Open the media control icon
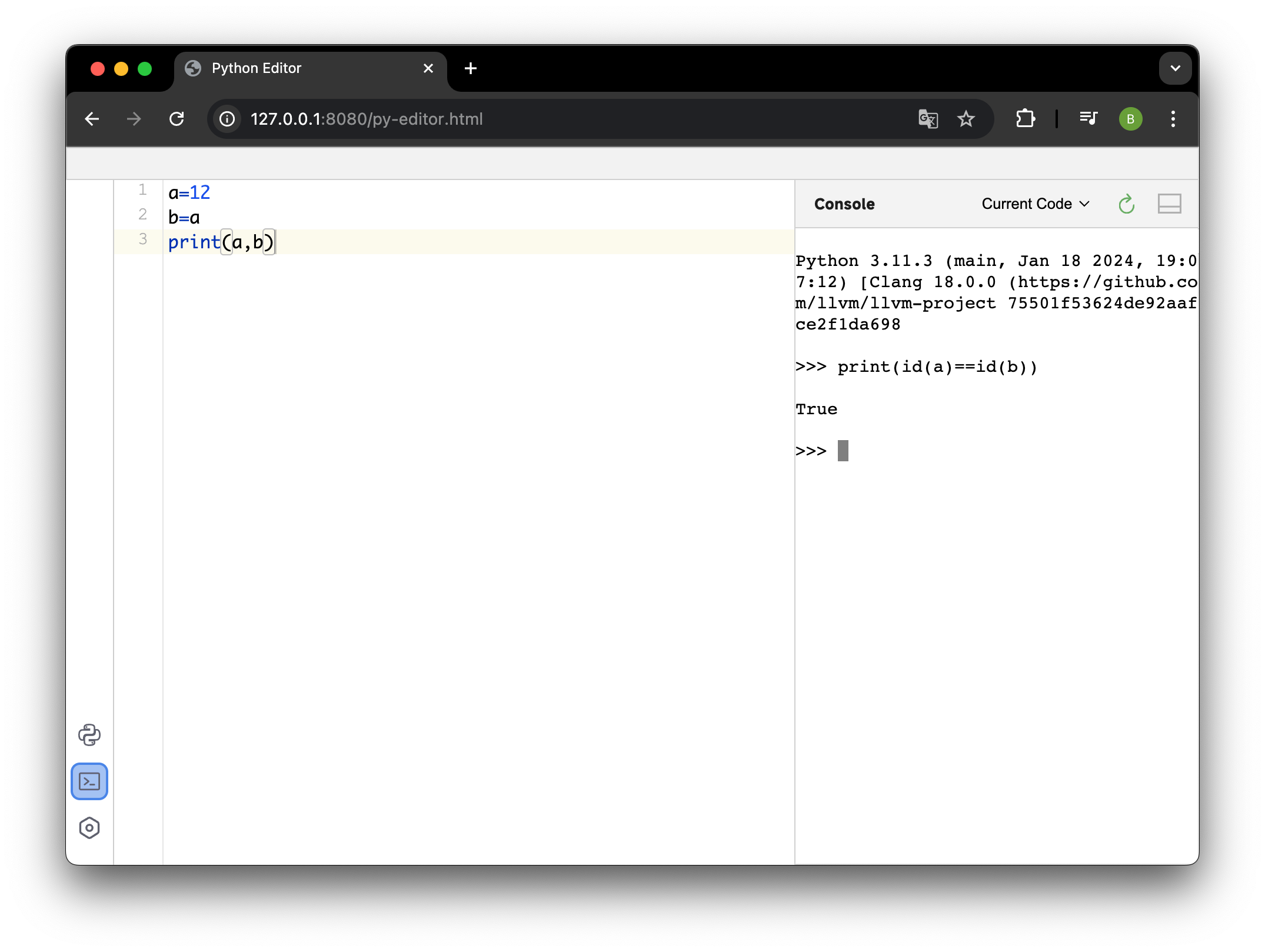The image size is (1265, 952). [1088, 119]
